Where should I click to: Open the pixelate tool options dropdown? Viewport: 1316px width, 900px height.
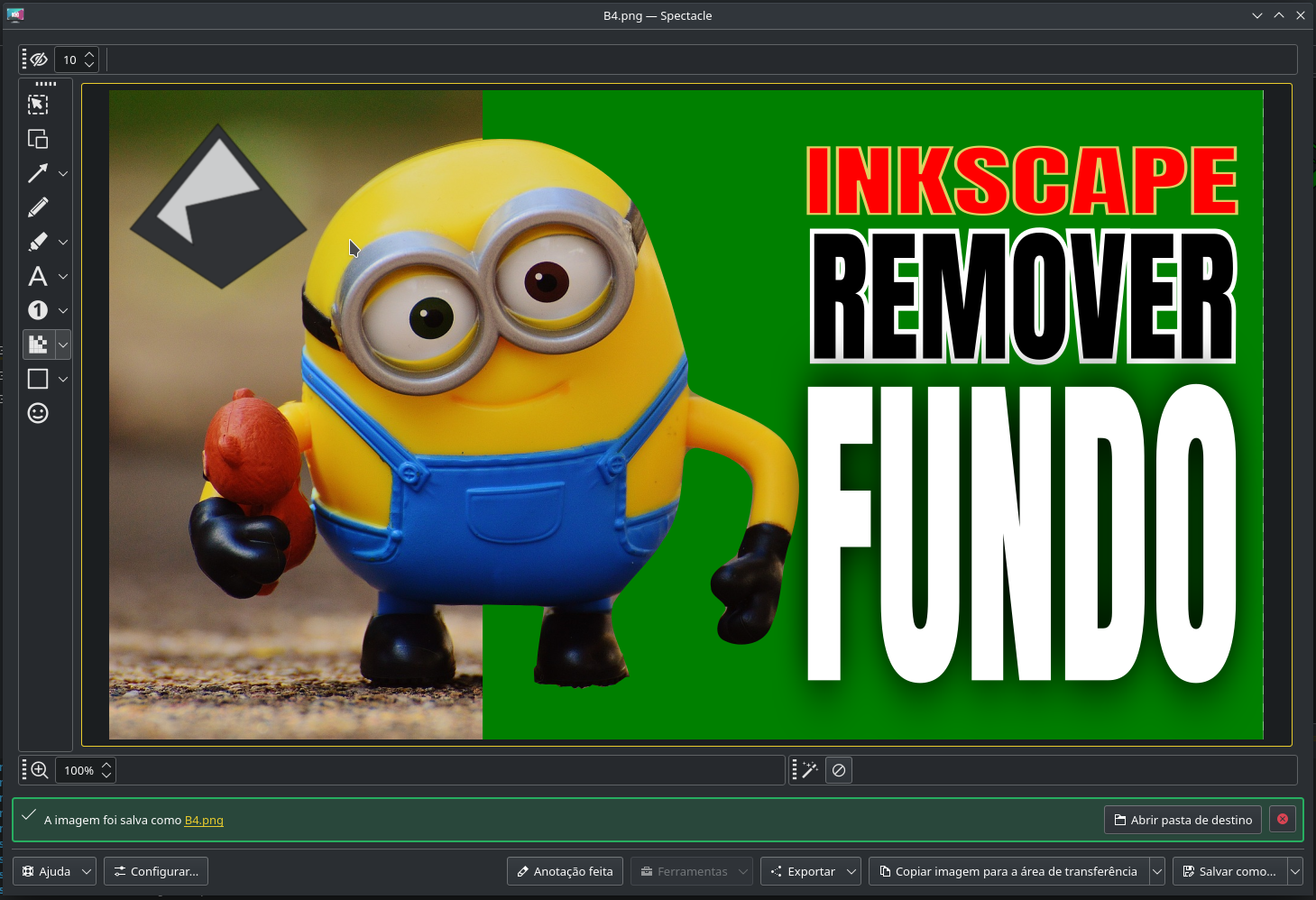tap(63, 344)
